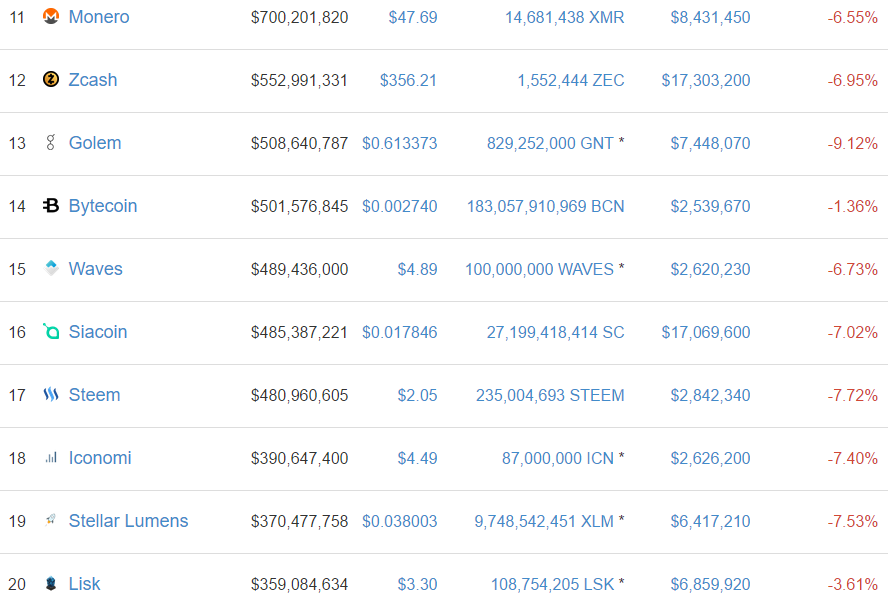Open the Bytecoin coin page link
The width and height of the screenshot is (888, 608).
click(x=103, y=206)
